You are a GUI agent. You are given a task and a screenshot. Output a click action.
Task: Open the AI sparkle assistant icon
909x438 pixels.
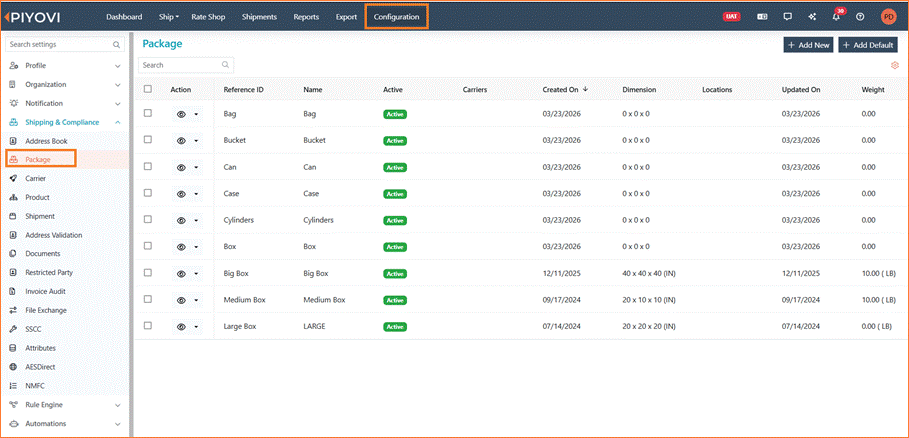(812, 17)
